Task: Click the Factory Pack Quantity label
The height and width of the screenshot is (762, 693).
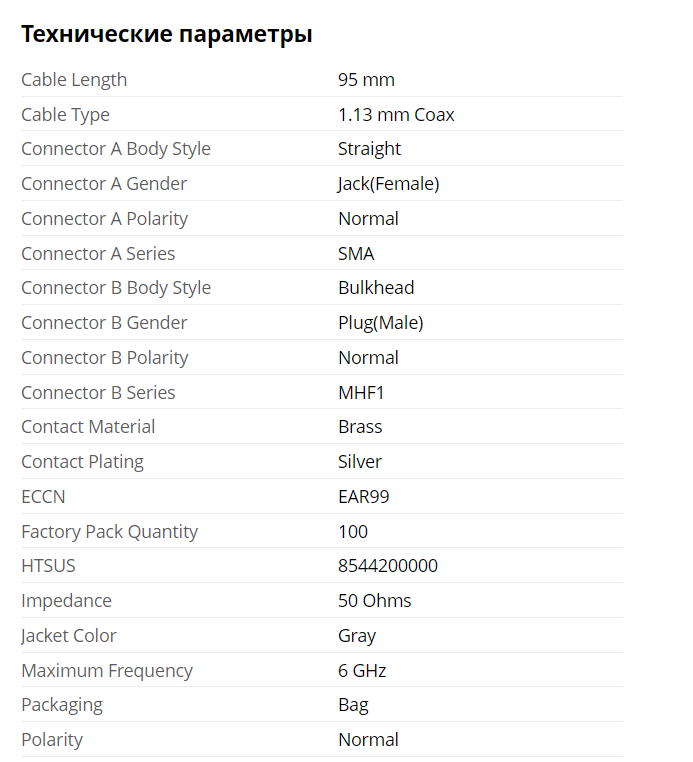Action: 109,532
